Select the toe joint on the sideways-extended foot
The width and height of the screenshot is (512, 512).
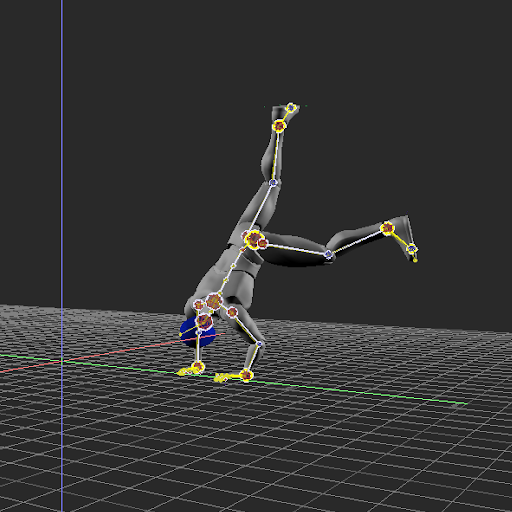point(412,249)
